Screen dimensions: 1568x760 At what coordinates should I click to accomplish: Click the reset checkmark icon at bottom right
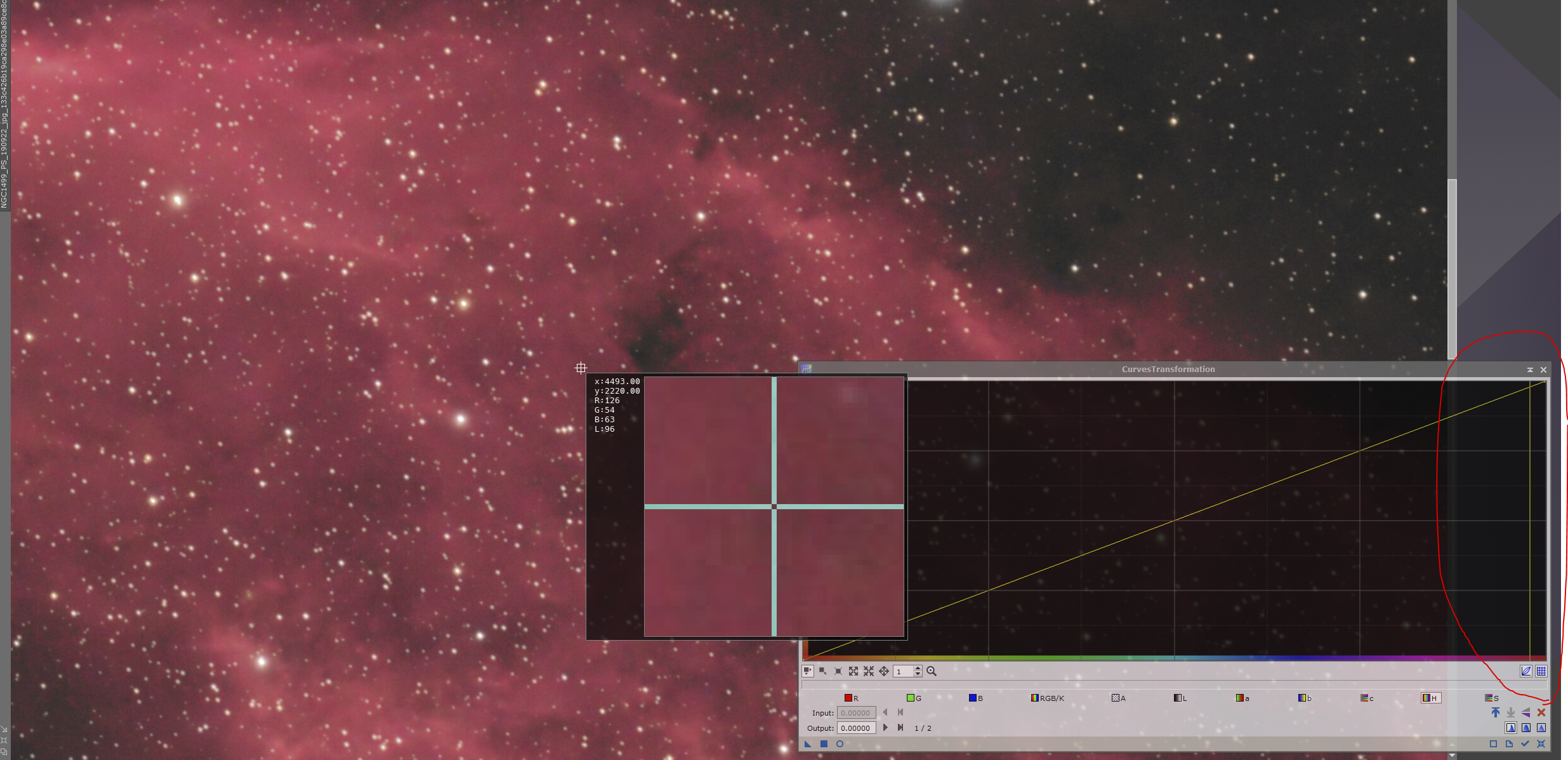(x=1525, y=743)
